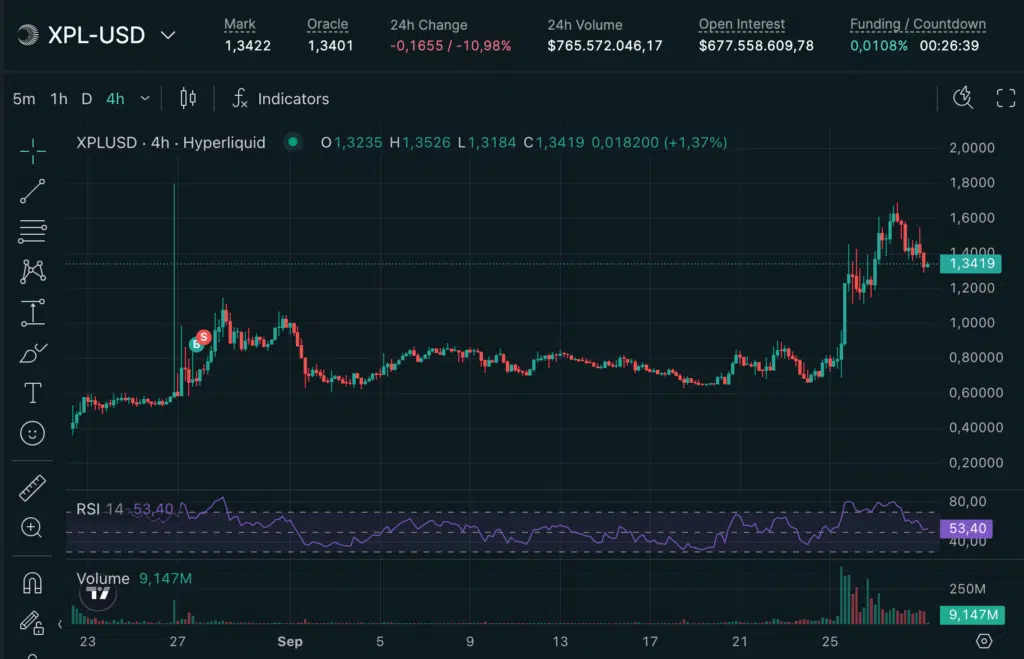The height and width of the screenshot is (659, 1024).
Task: Open the XABCD pattern tool
Action: (31, 272)
